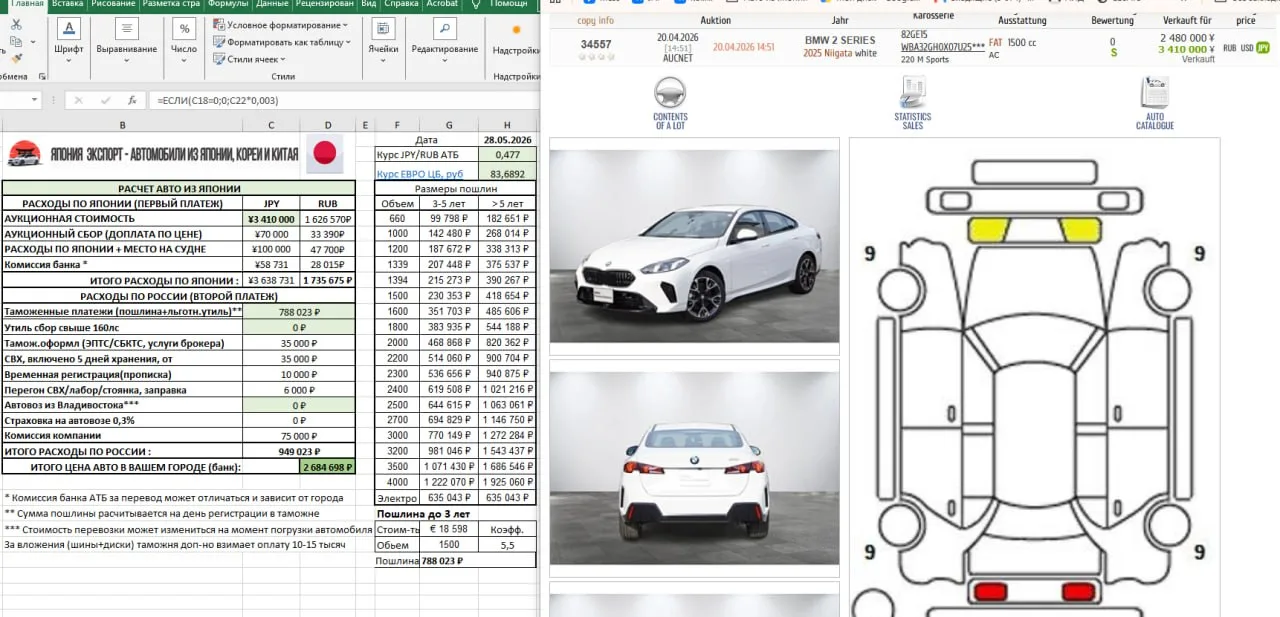This screenshot has width=1280, height=617.
Task: Click the Japan flag image in spreadsheet
Action: tap(323, 153)
